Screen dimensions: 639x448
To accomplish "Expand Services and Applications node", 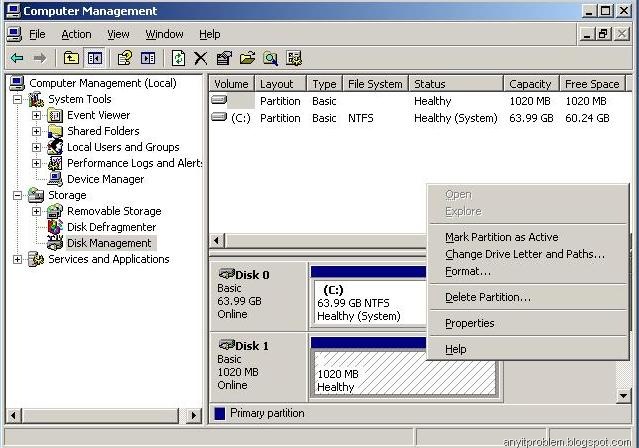I will click(18, 259).
